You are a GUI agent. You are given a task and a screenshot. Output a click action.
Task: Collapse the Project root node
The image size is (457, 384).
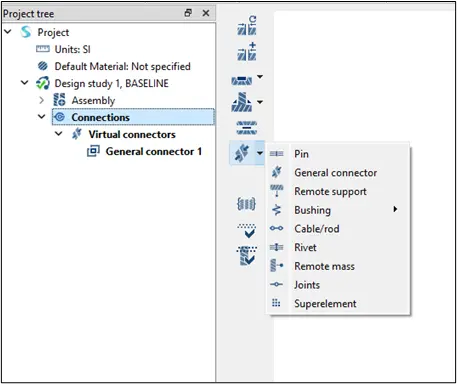click(8, 32)
